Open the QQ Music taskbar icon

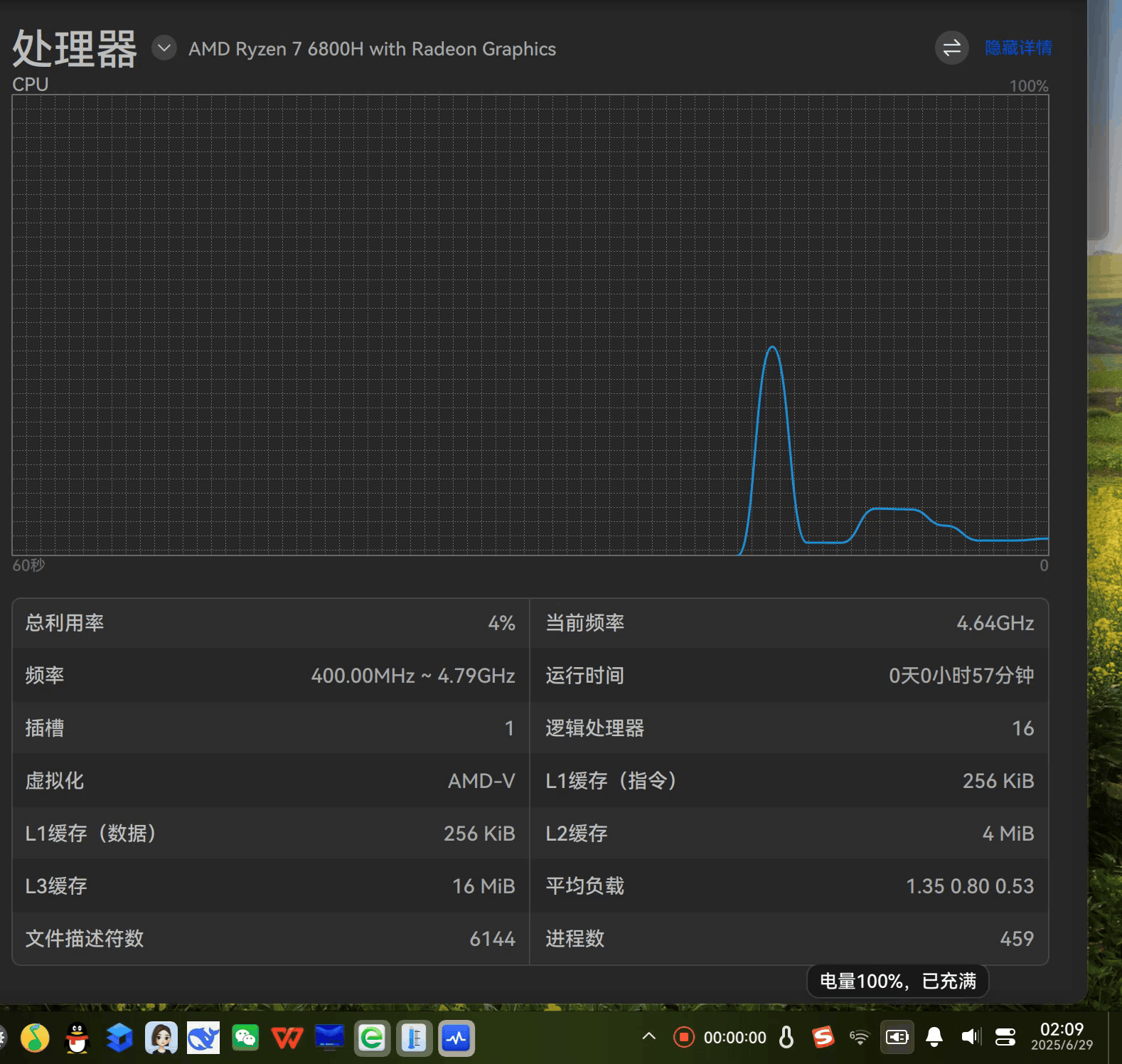pos(35,1038)
